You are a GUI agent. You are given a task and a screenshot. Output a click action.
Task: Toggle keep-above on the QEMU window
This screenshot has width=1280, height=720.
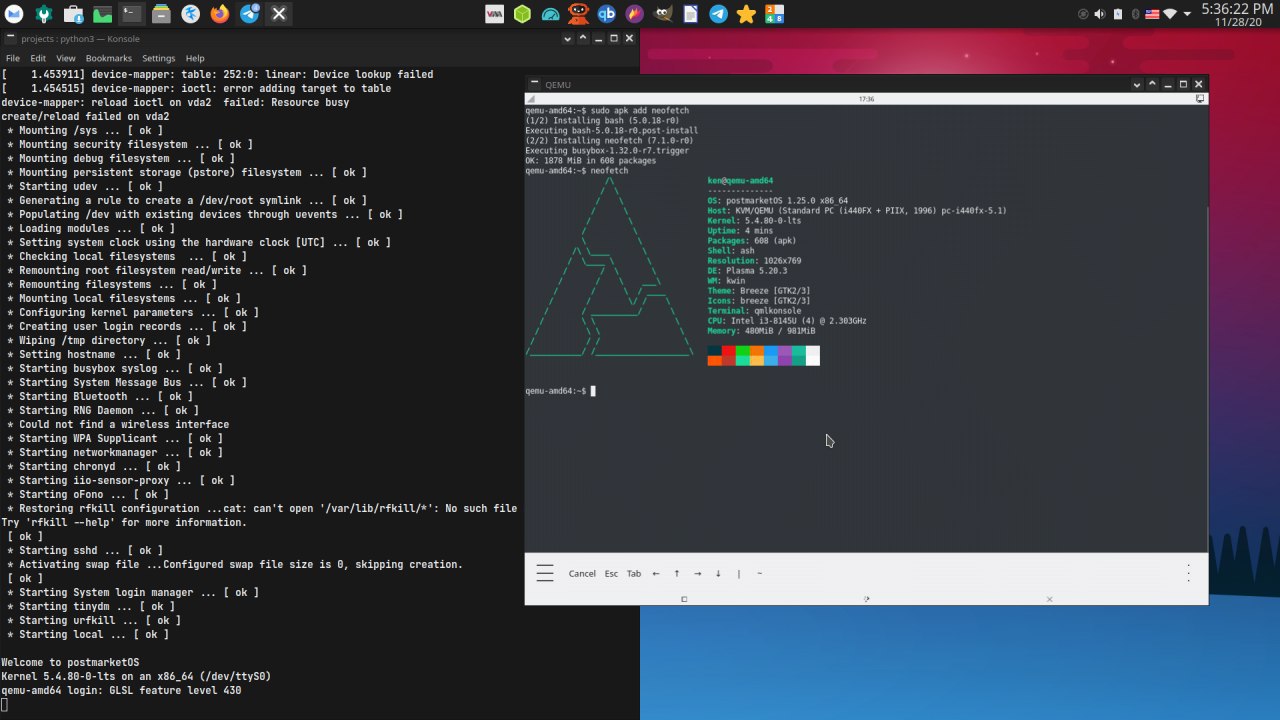coord(1152,84)
